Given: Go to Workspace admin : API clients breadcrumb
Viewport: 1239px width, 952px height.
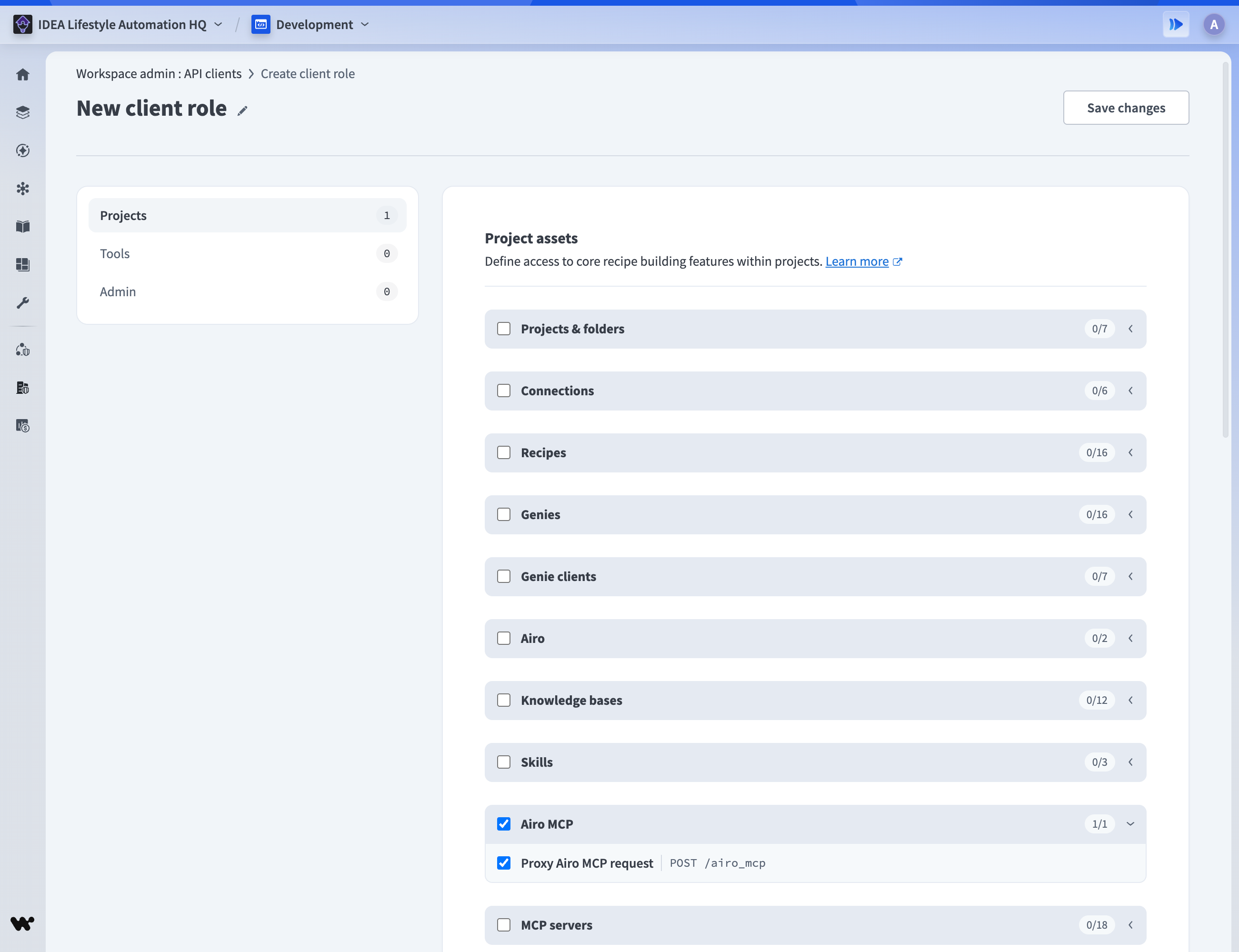Looking at the screenshot, I should click(x=159, y=74).
